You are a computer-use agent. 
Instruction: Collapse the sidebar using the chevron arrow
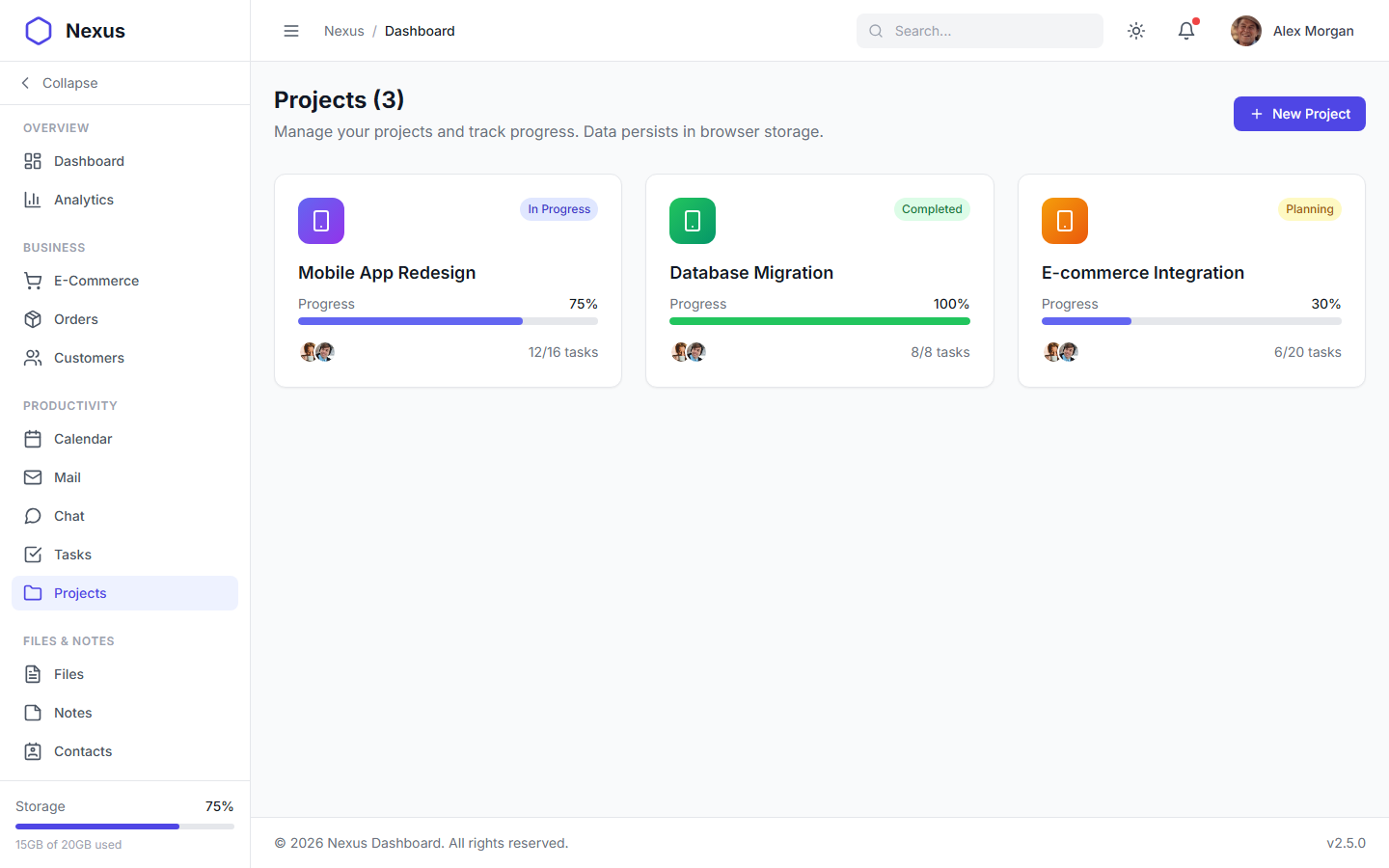click(x=25, y=83)
